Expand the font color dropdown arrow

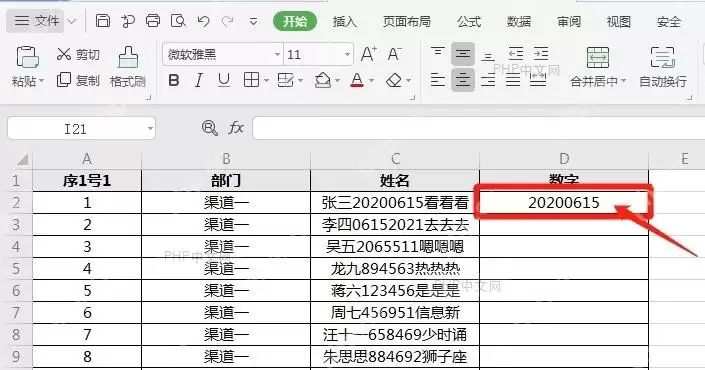tap(371, 81)
